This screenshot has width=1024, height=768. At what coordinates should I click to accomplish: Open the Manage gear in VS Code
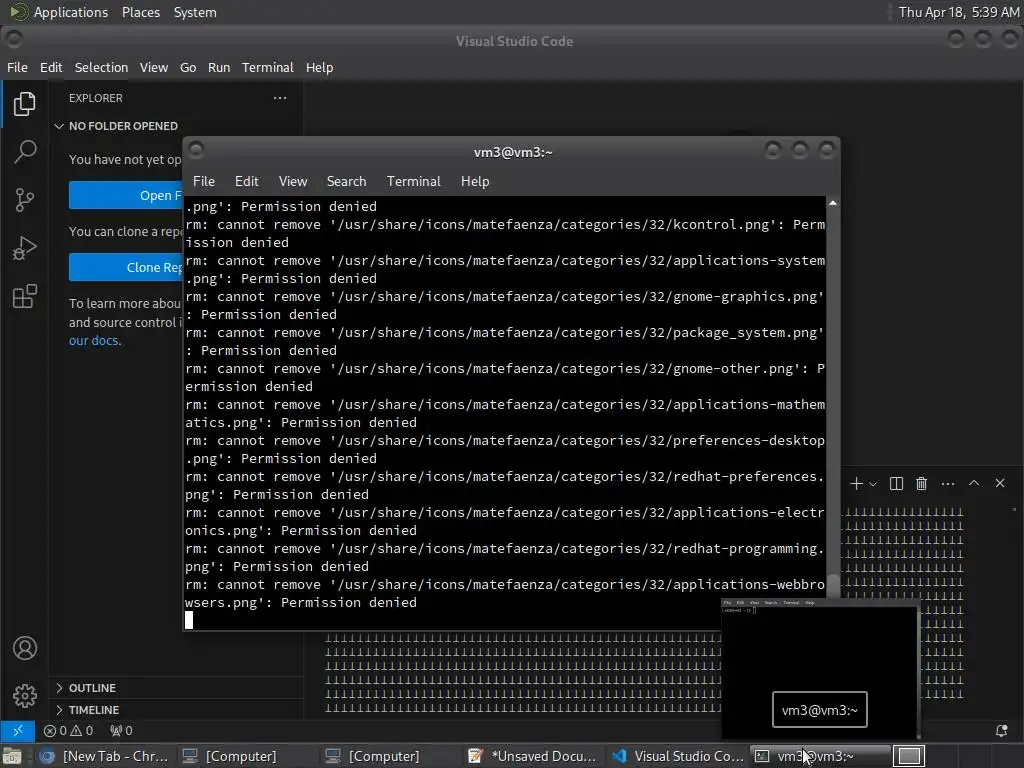25,696
